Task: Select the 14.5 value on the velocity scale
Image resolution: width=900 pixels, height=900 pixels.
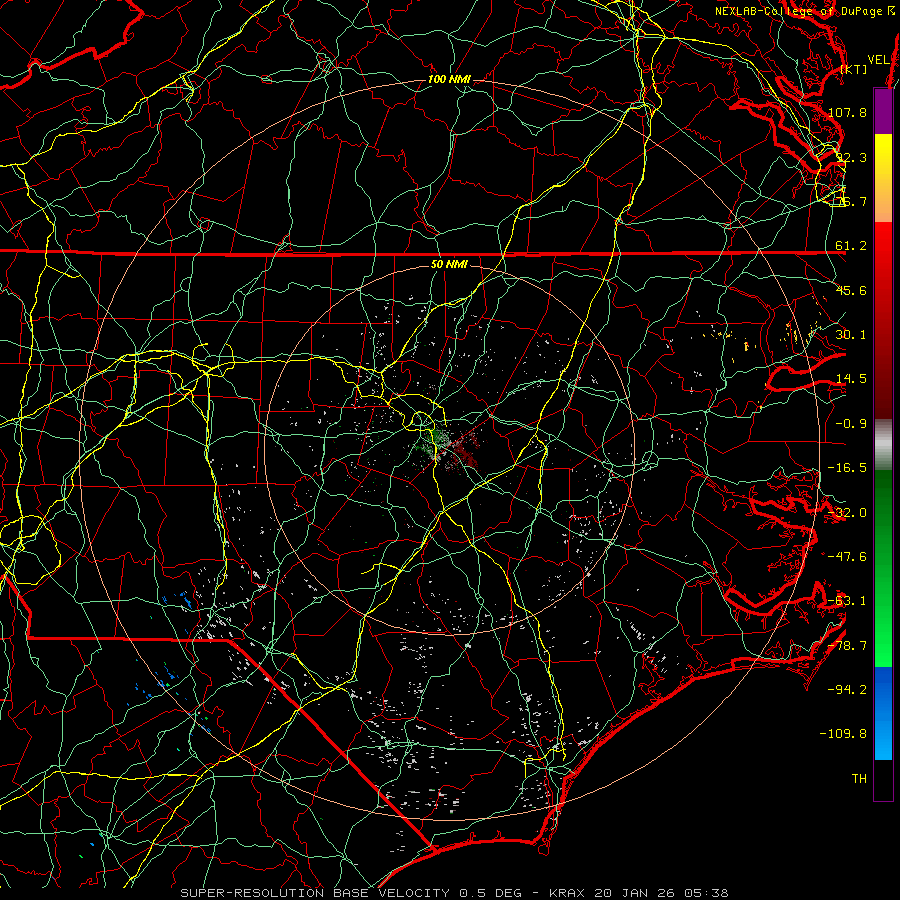Action: (851, 379)
